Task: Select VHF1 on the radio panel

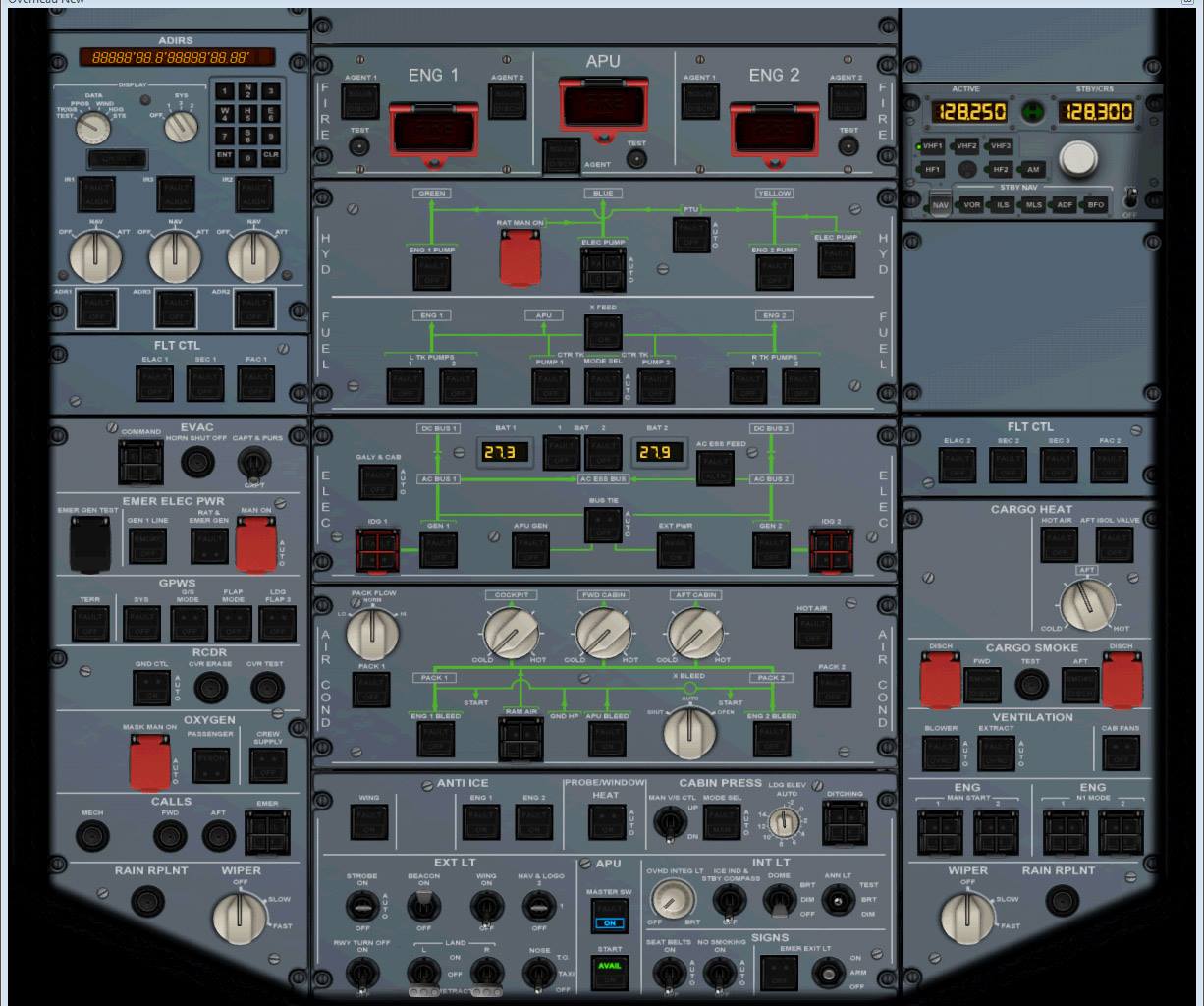Action: coord(929,146)
